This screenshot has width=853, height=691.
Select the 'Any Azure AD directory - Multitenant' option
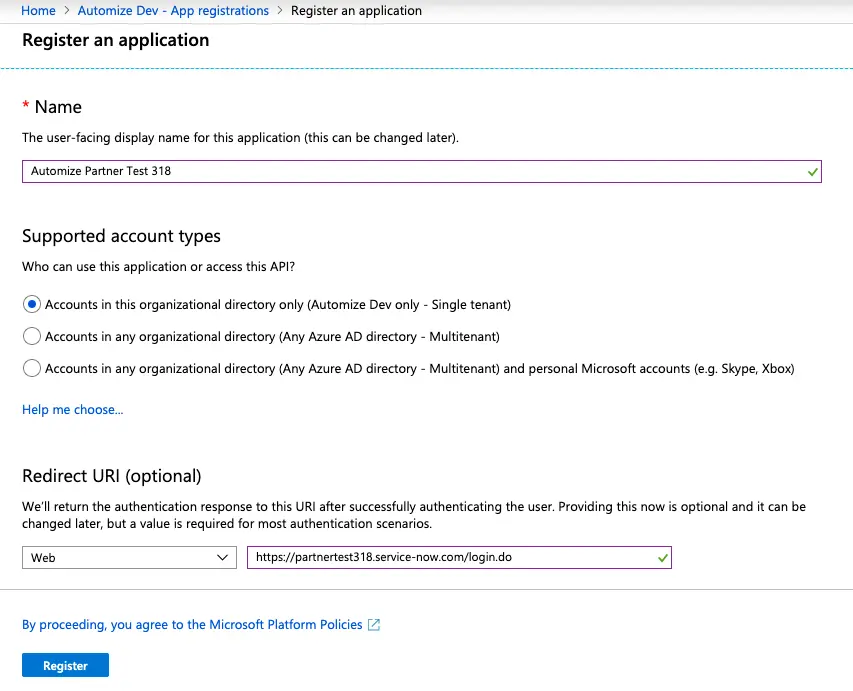pyautogui.click(x=31, y=338)
